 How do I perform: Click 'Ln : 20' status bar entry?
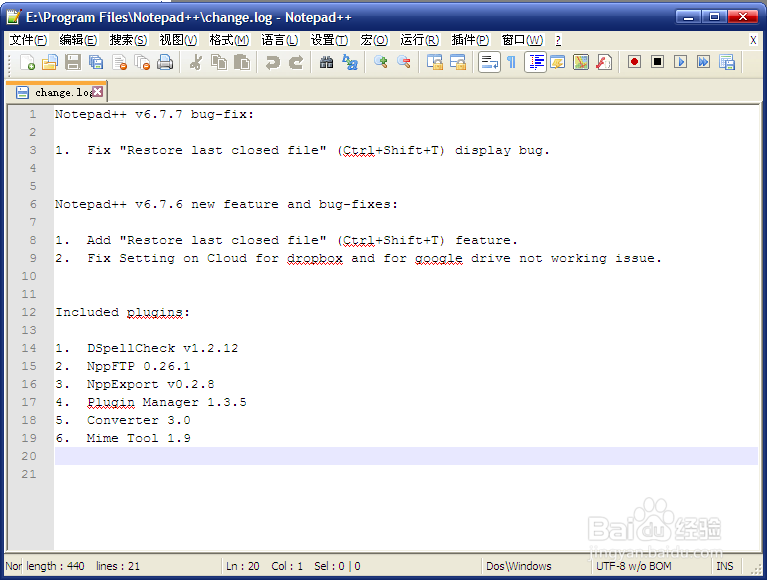coord(243,566)
